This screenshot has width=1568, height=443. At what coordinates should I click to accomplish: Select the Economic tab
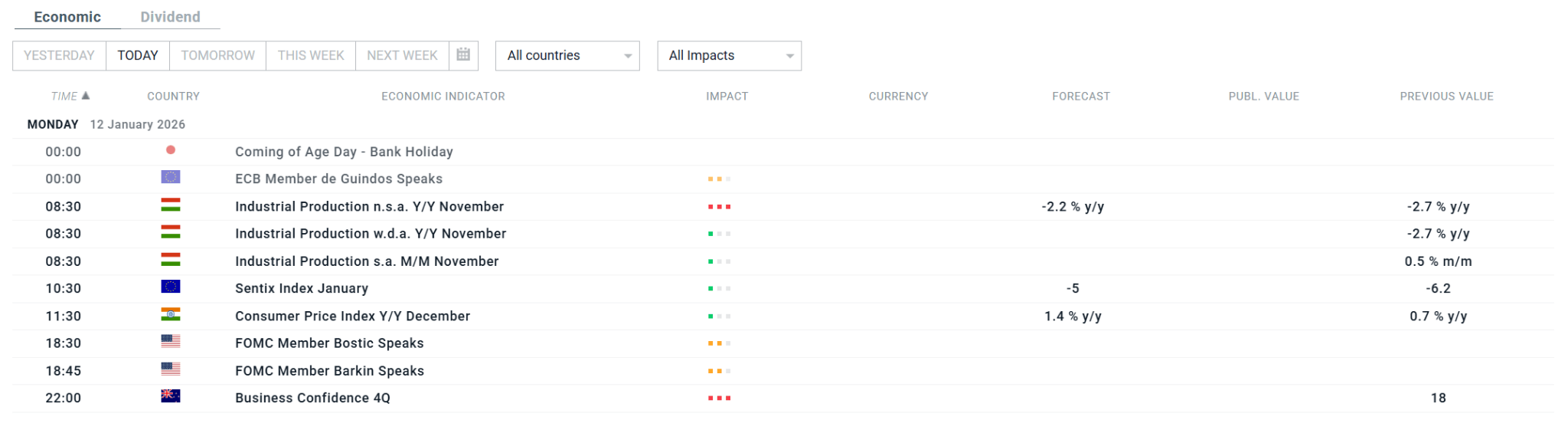coord(67,17)
